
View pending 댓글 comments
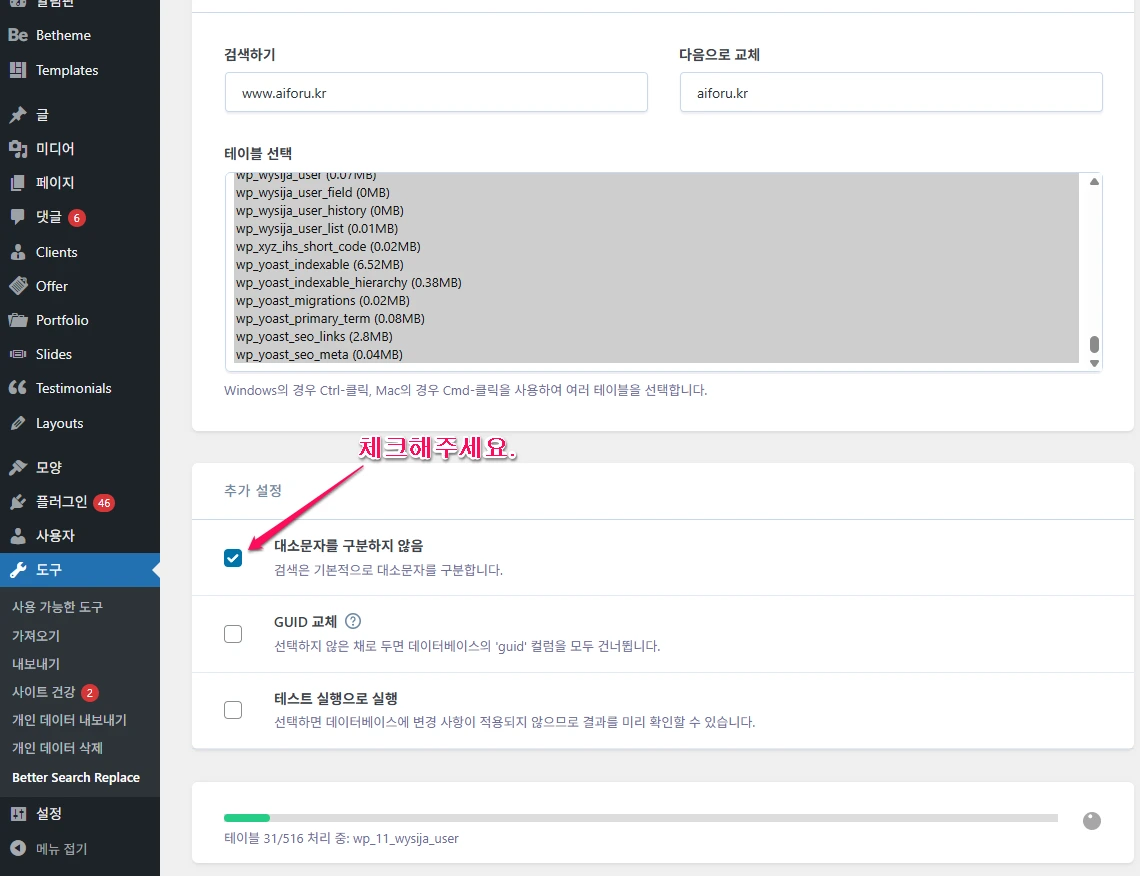pos(45,216)
